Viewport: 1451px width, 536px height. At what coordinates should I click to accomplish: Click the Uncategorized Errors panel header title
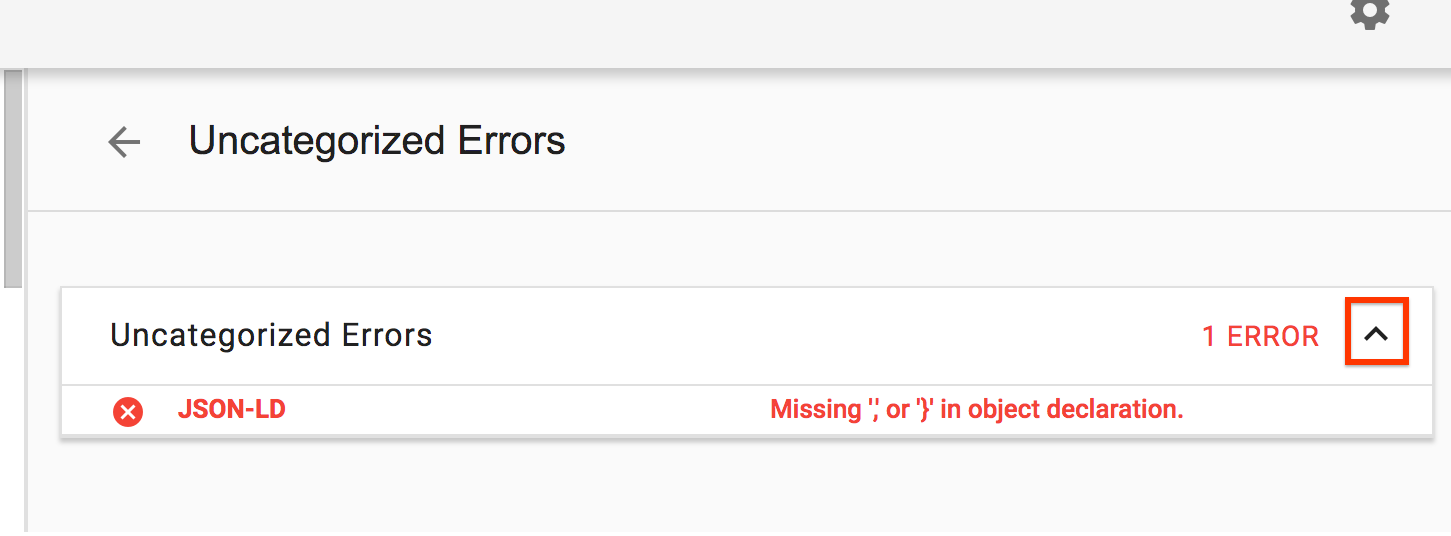(x=271, y=335)
